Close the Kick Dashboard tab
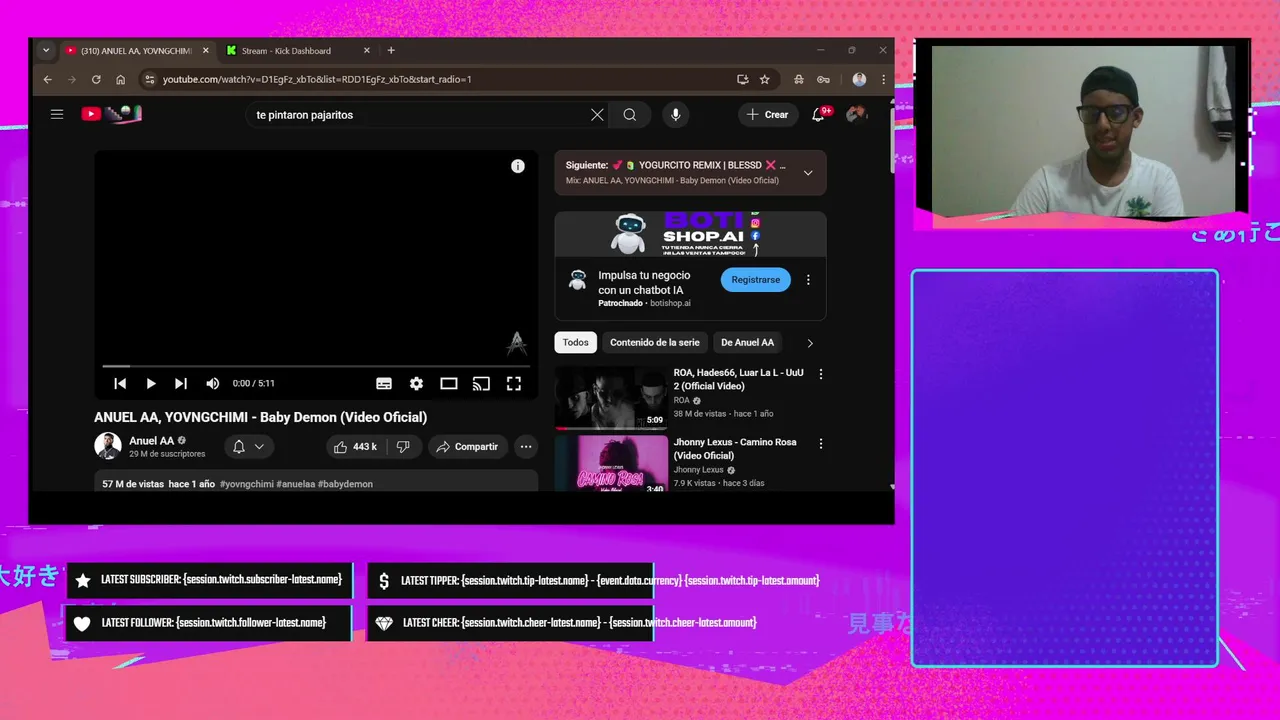This screenshot has height=720, width=1280. (367, 51)
